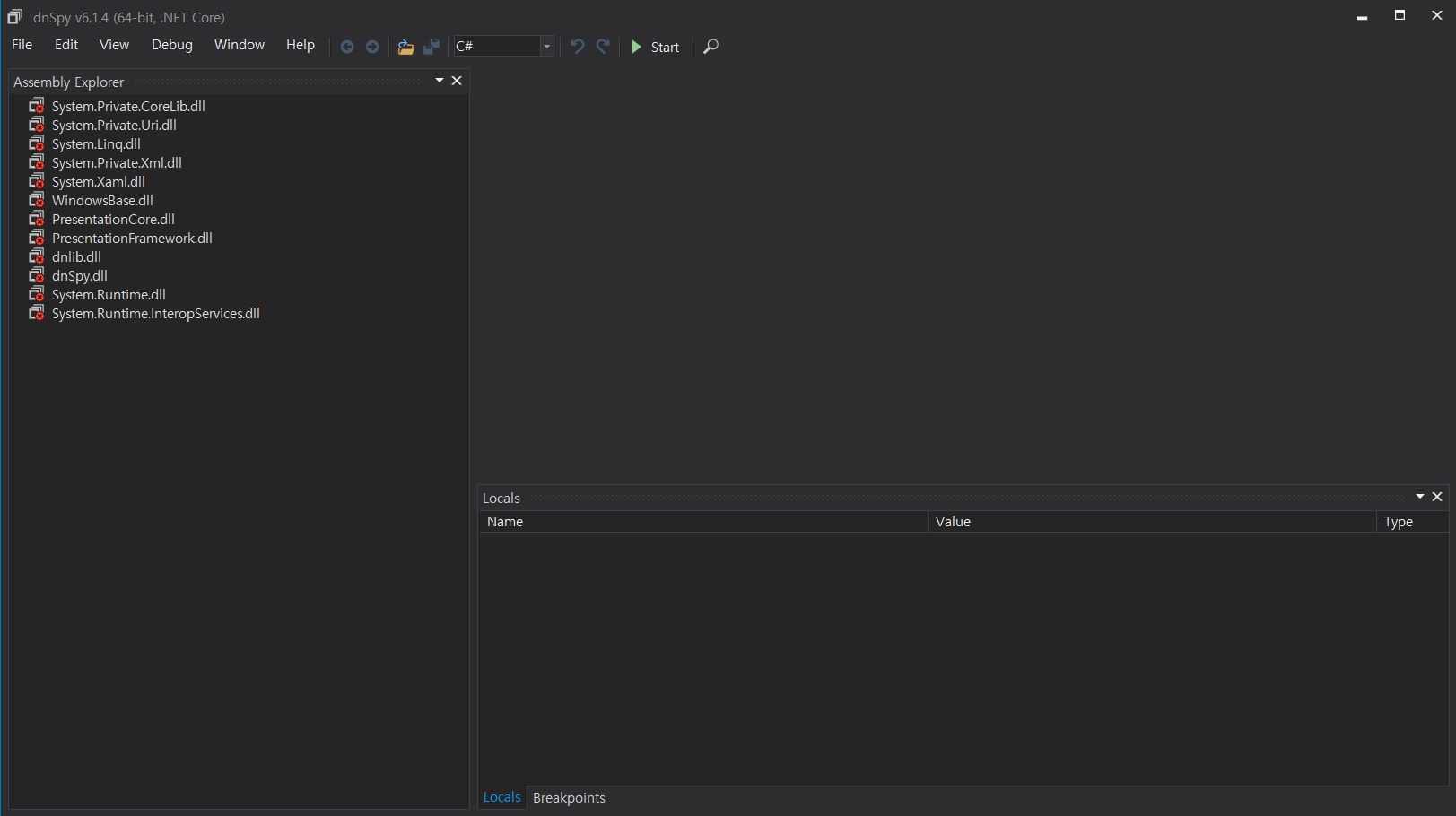Select System.Private.Xml.dll assembly
The width and height of the screenshot is (1456, 816).
(x=117, y=162)
